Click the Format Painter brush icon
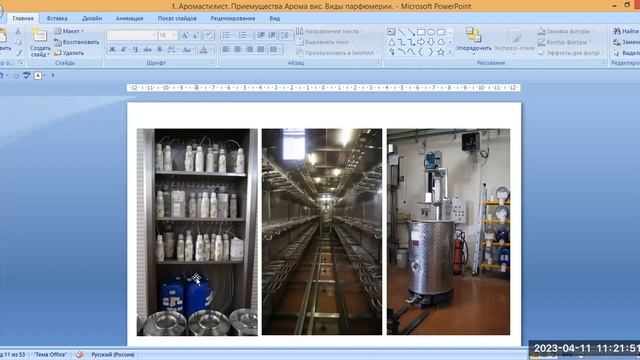This screenshot has width=640, height=360. pos(18,52)
